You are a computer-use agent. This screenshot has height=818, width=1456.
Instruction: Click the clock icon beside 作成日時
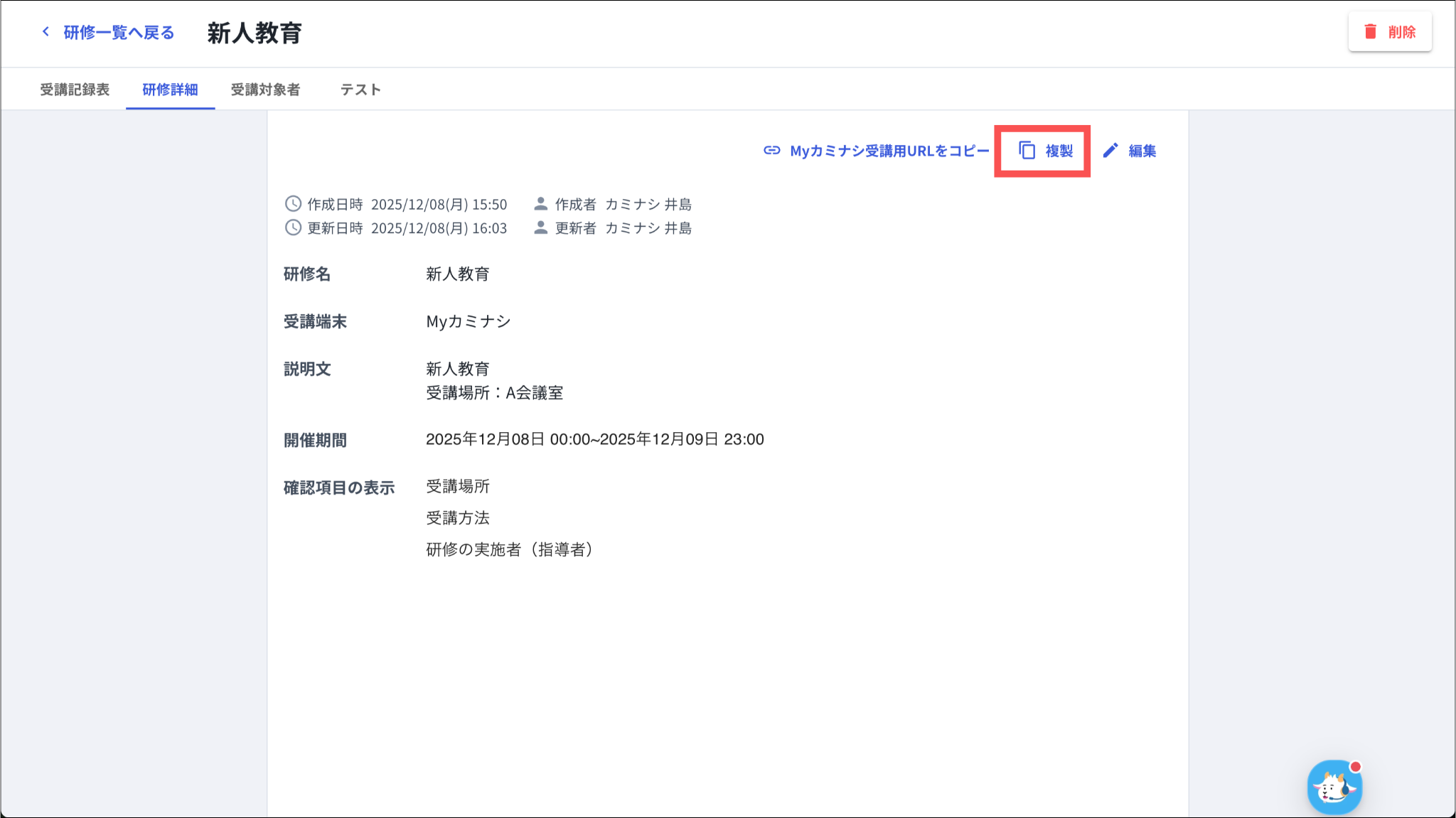pyautogui.click(x=293, y=204)
